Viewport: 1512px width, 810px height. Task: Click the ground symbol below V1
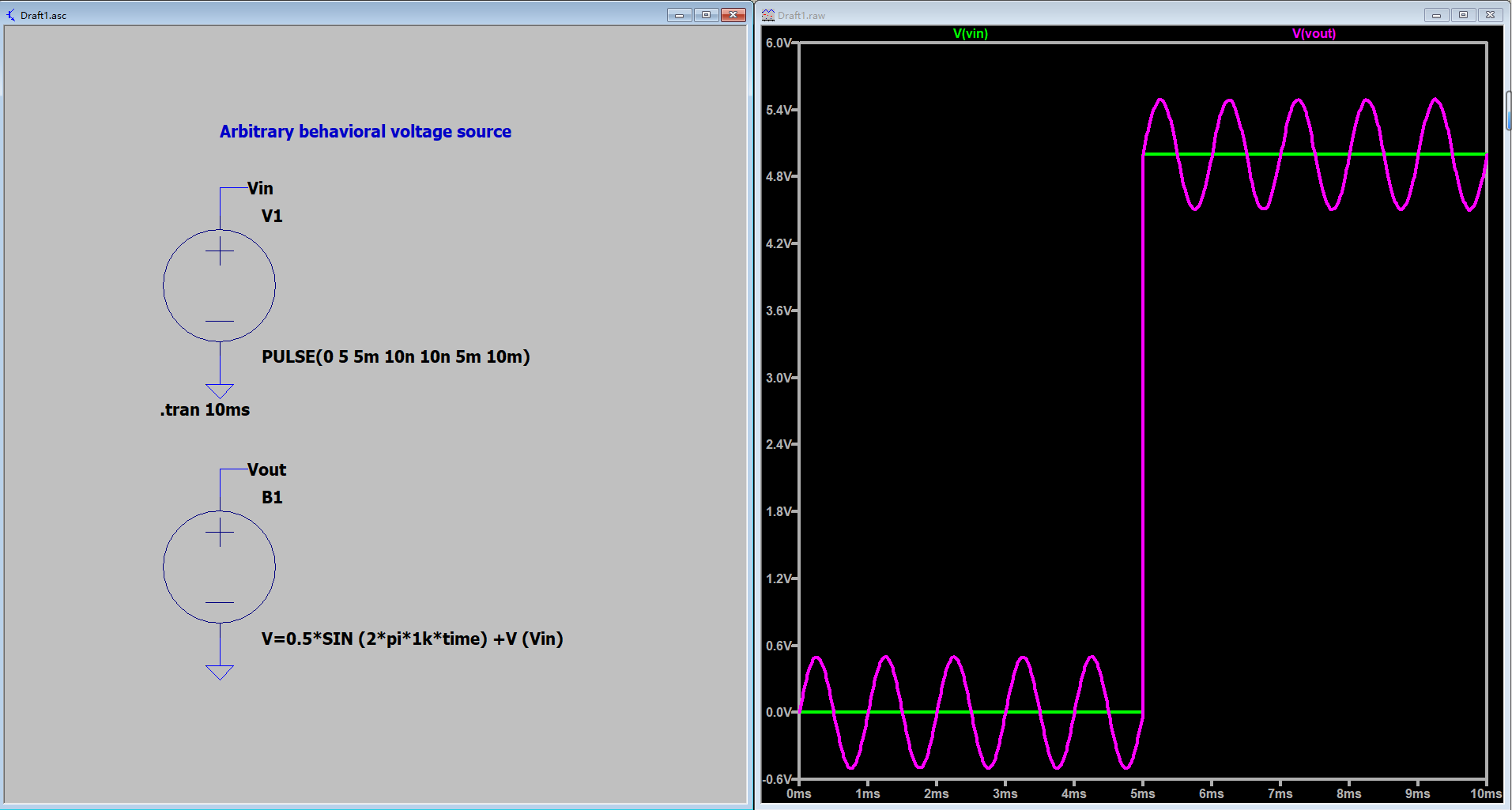(x=219, y=391)
